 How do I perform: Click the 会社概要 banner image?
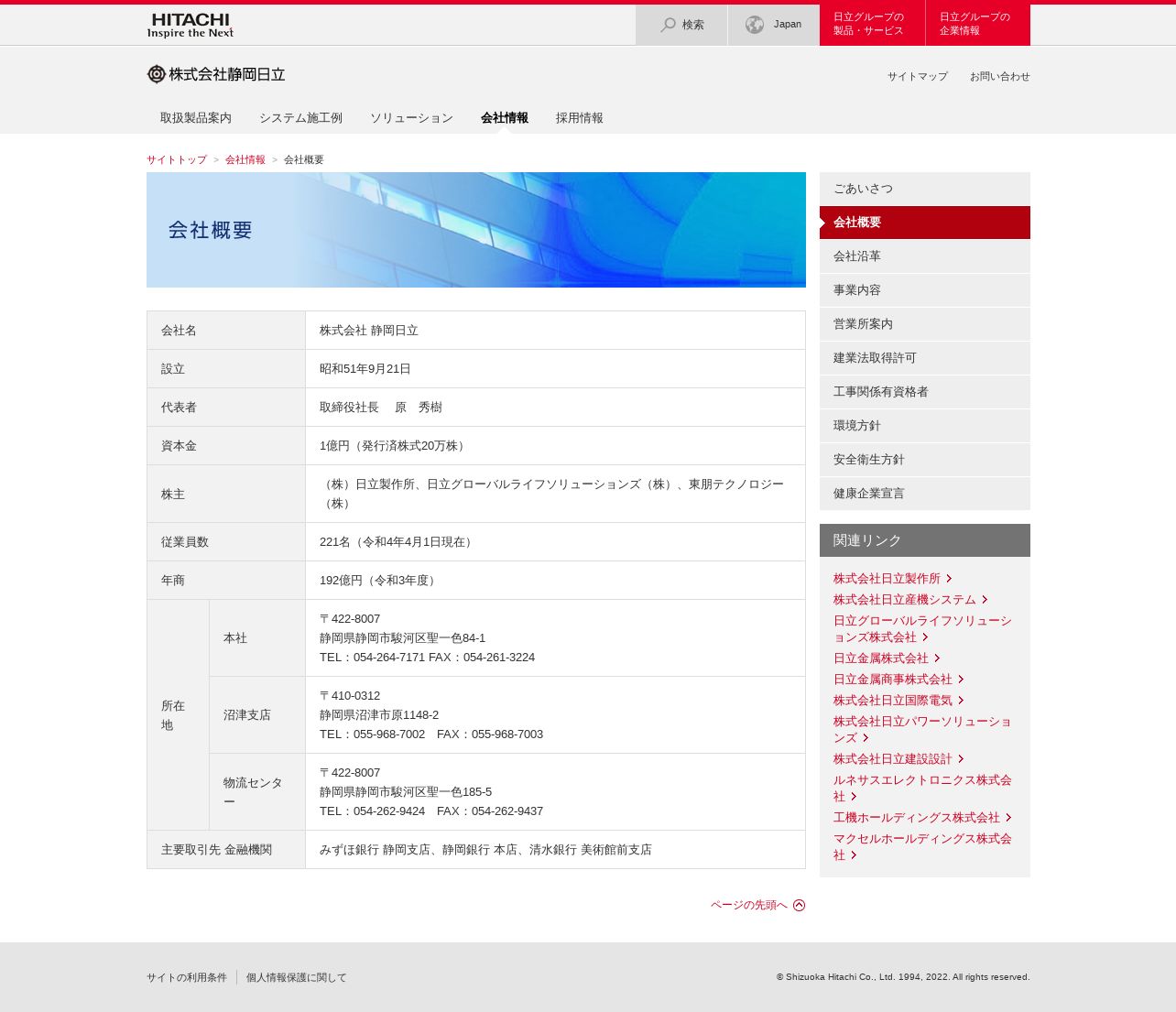tap(476, 230)
